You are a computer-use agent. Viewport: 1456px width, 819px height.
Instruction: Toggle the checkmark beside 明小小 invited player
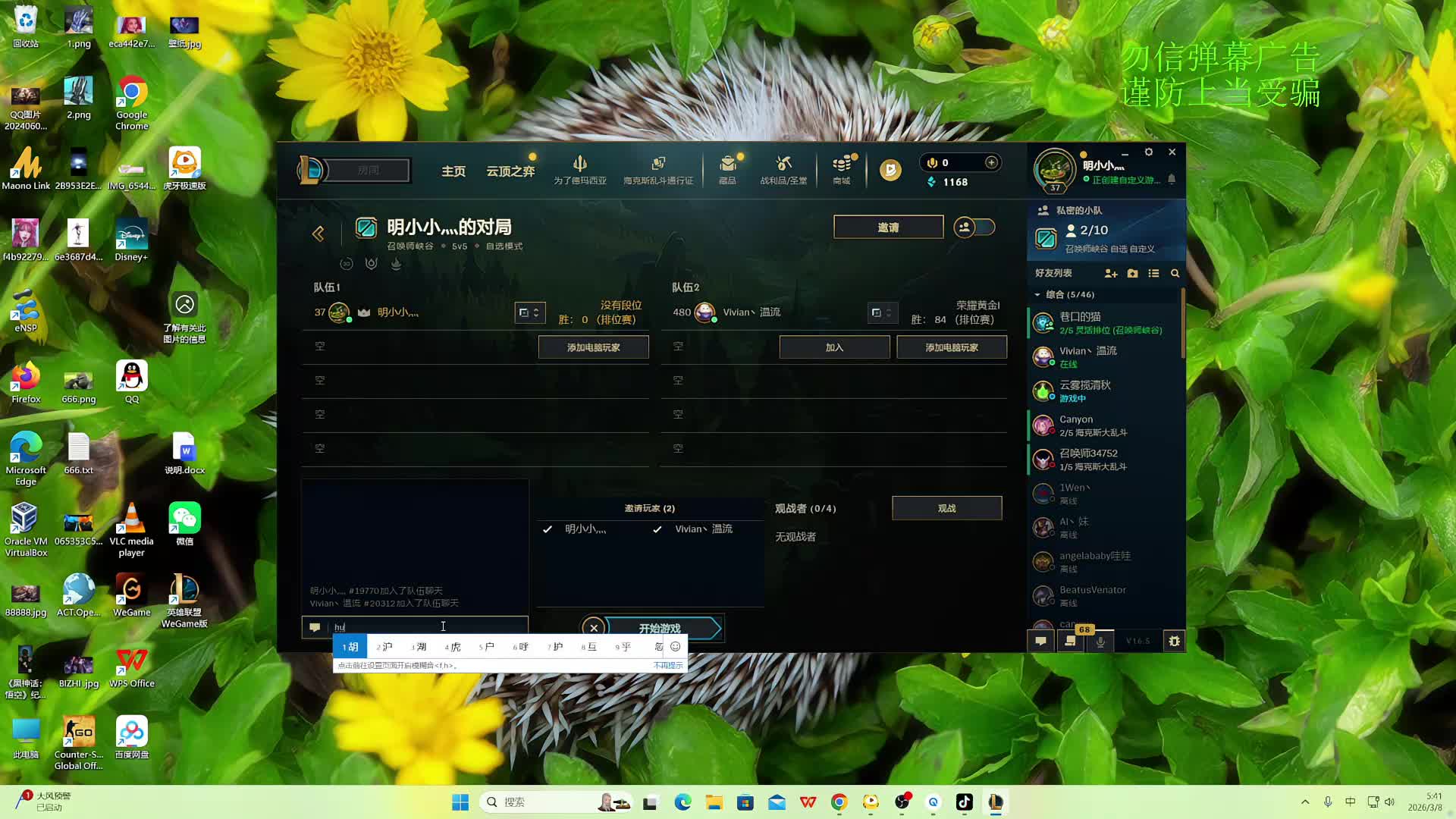548,529
